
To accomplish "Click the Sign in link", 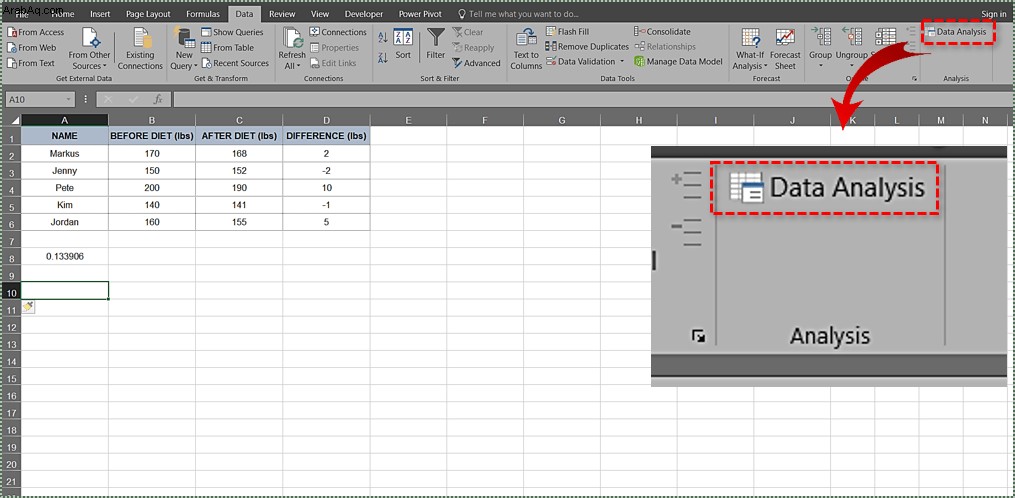I will click(994, 14).
